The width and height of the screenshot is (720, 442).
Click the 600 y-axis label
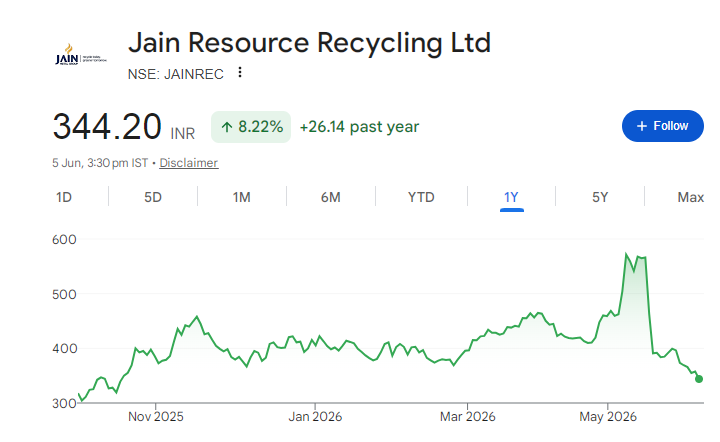pyautogui.click(x=64, y=240)
